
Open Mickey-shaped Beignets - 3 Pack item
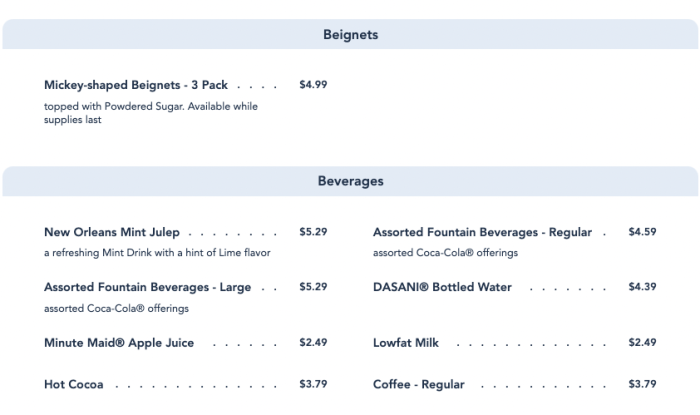point(136,85)
